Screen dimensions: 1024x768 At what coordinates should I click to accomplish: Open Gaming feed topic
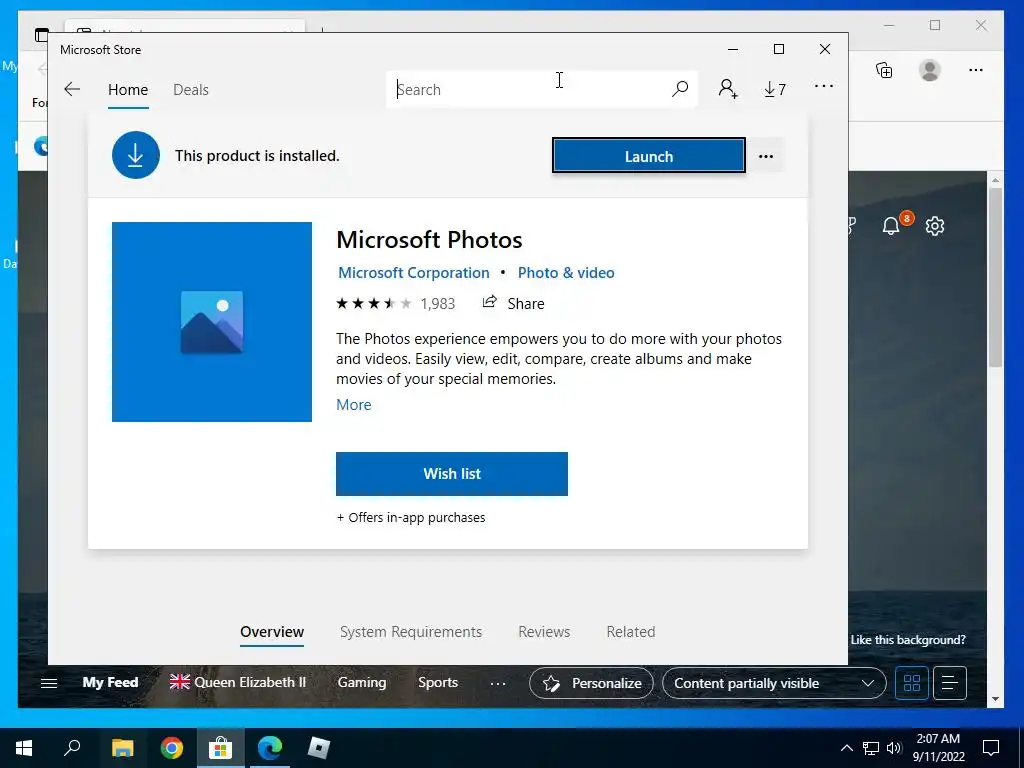tap(362, 682)
